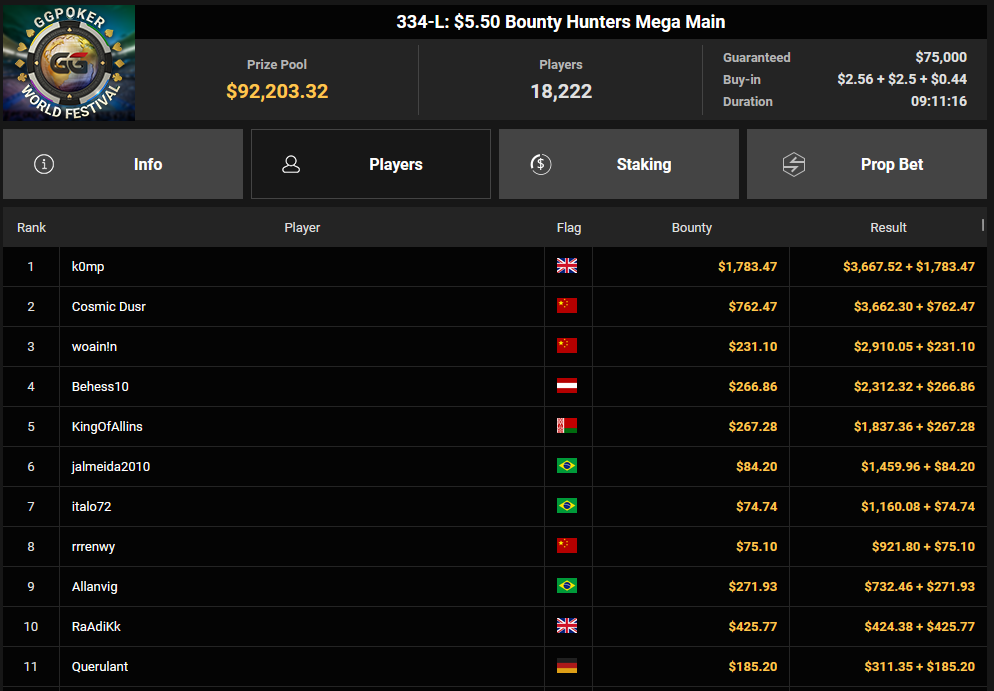This screenshot has height=691, width=994.
Task: Click woain!n's bounty $231.10
Action: [752, 346]
